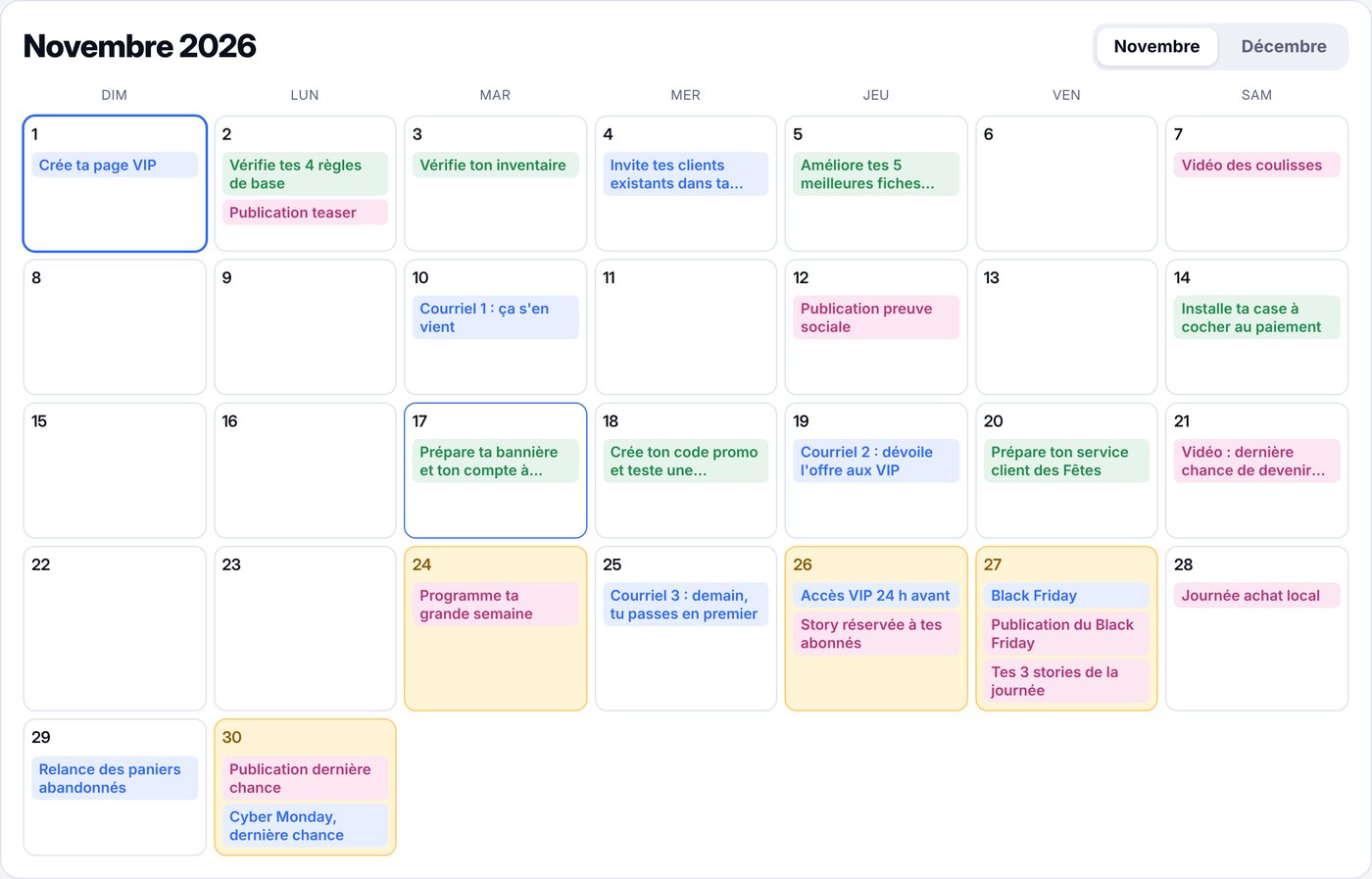Open 'Améliore tes 5 meilleures fiches' event

(876, 174)
